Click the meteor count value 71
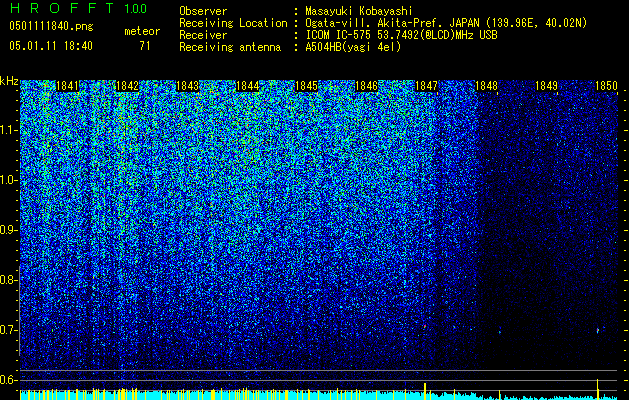The image size is (629, 400). [x=145, y=46]
